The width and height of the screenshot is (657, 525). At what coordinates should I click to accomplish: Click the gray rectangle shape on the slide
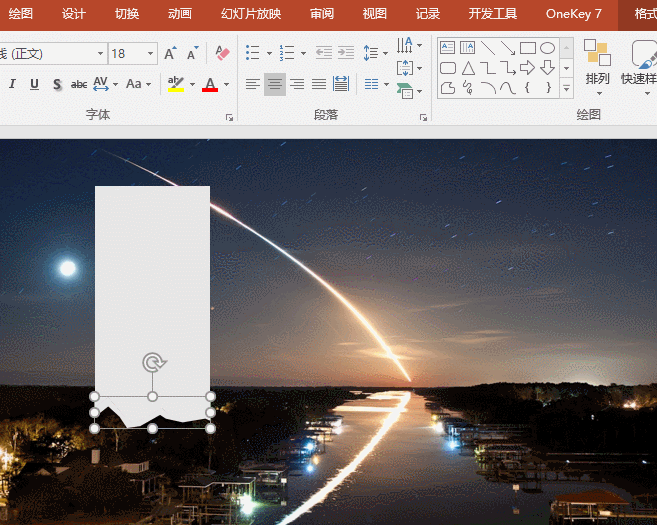click(x=152, y=280)
